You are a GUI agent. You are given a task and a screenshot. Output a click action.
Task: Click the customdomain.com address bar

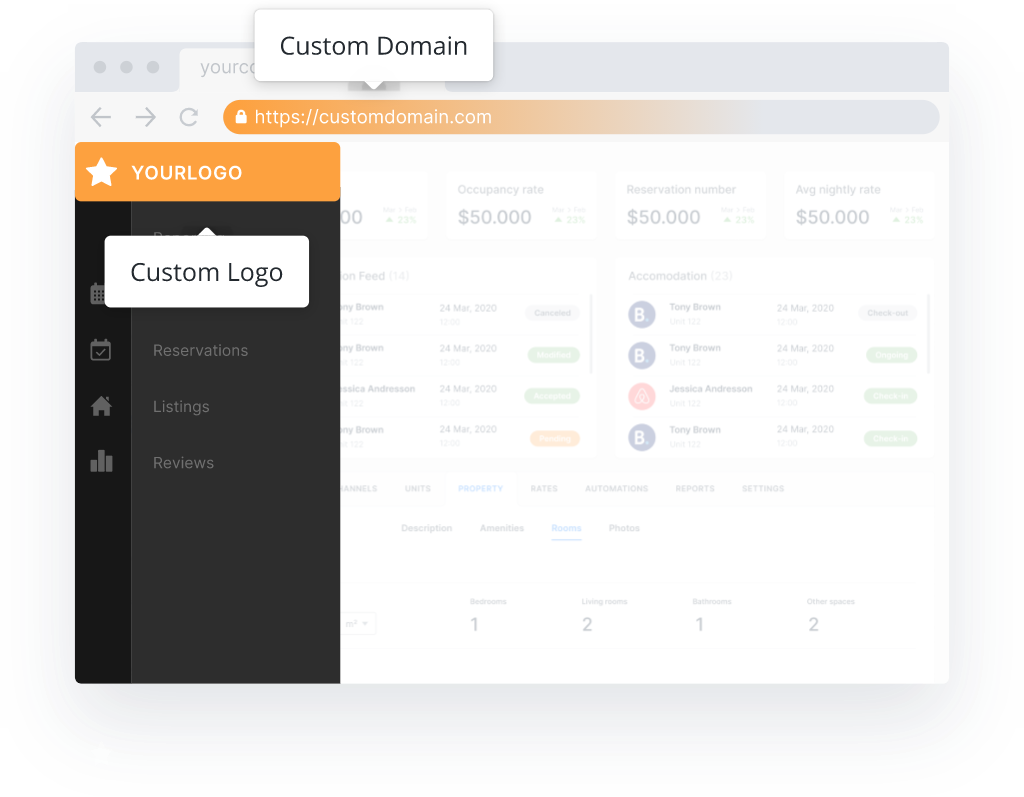point(581,117)
